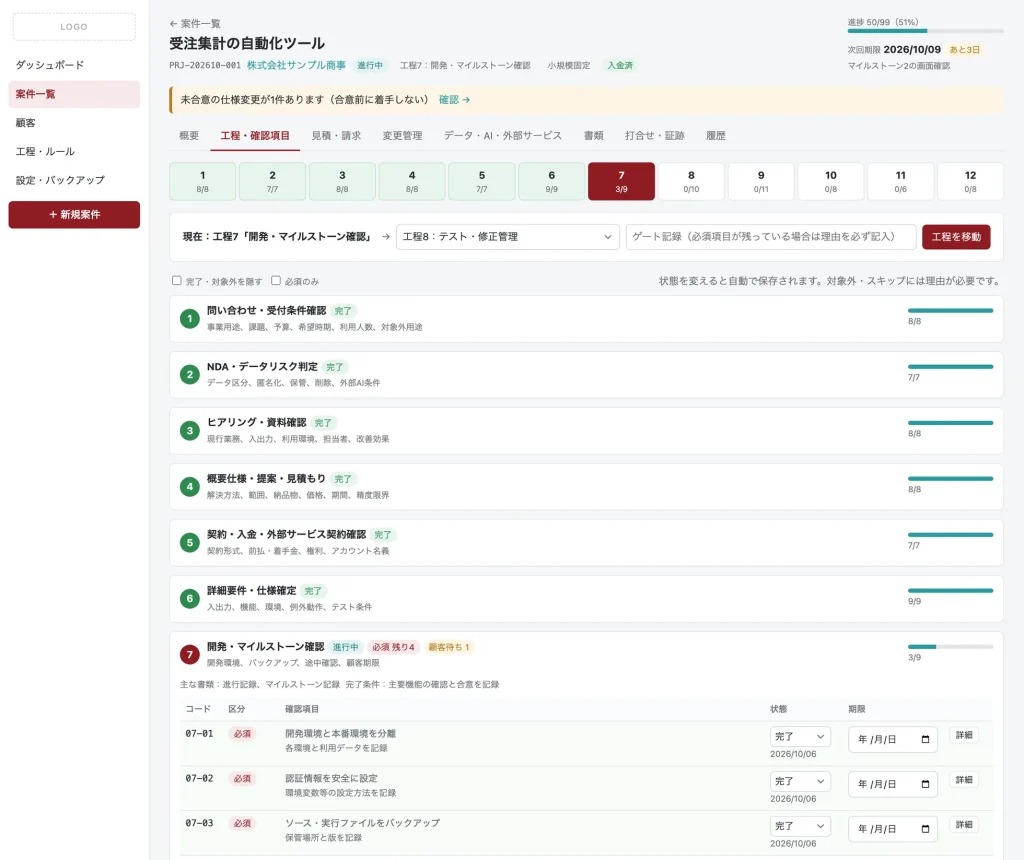Open calendar picker in row 07-03
The image size is (1024, 860).
click(x=925, y=829)
